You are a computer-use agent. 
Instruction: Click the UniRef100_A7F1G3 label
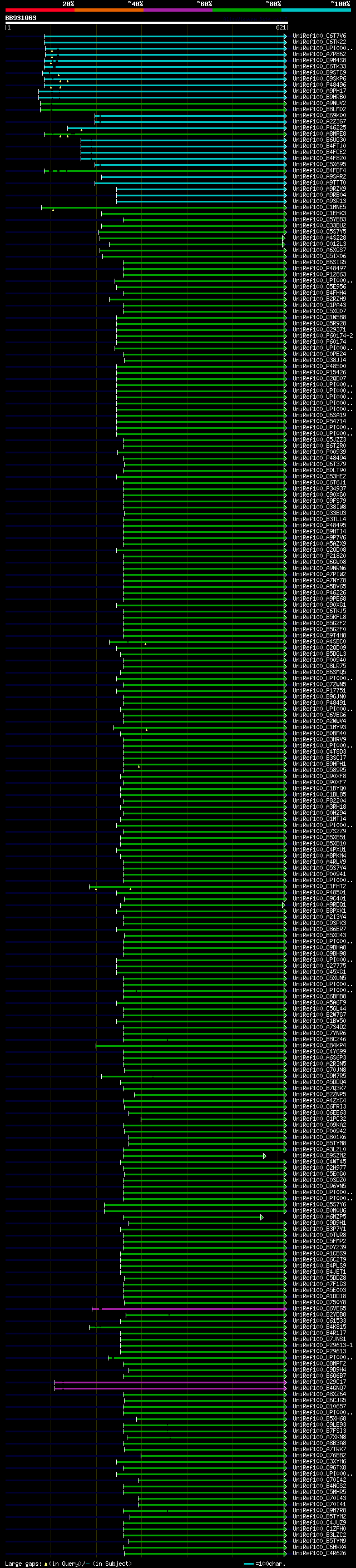click(x=319, y=1284)
